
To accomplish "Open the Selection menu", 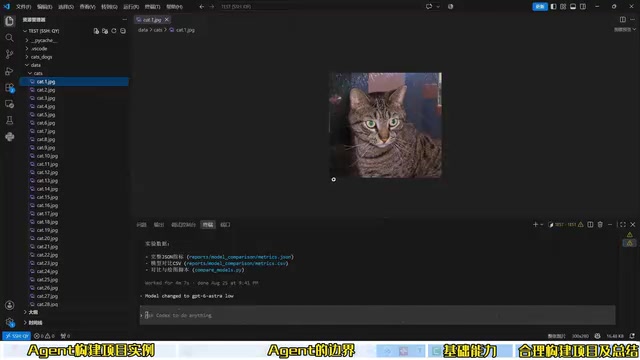I will pyautogui.click(x=66, y=7).
